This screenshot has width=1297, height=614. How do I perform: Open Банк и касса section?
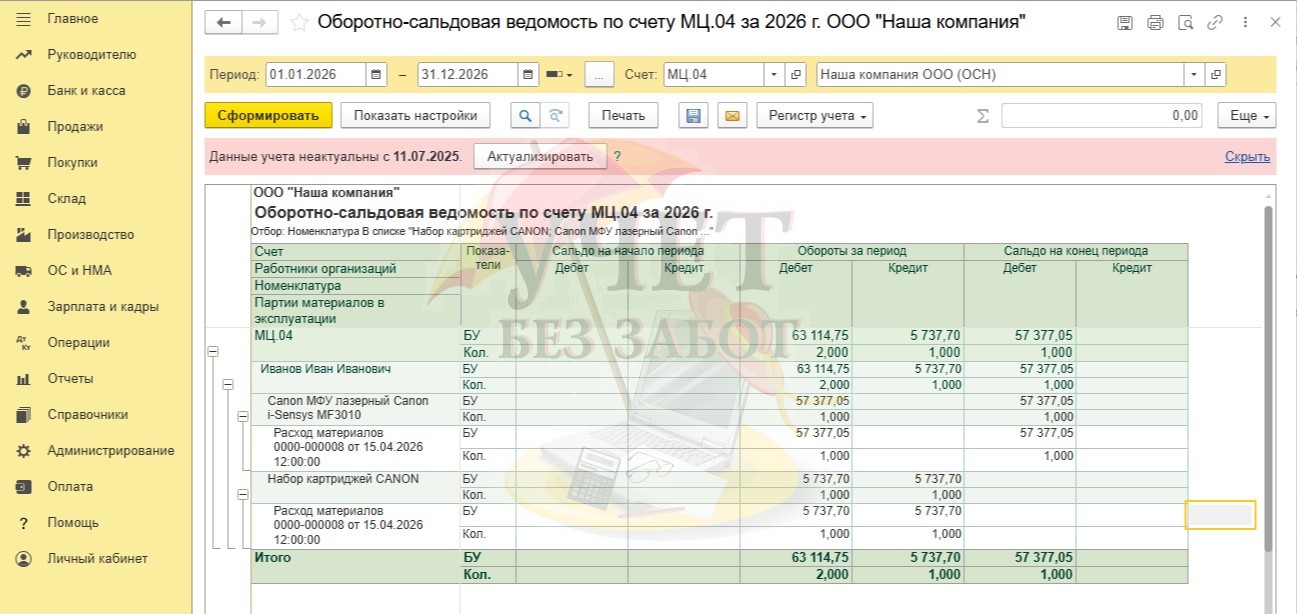(x=86, y=91)
